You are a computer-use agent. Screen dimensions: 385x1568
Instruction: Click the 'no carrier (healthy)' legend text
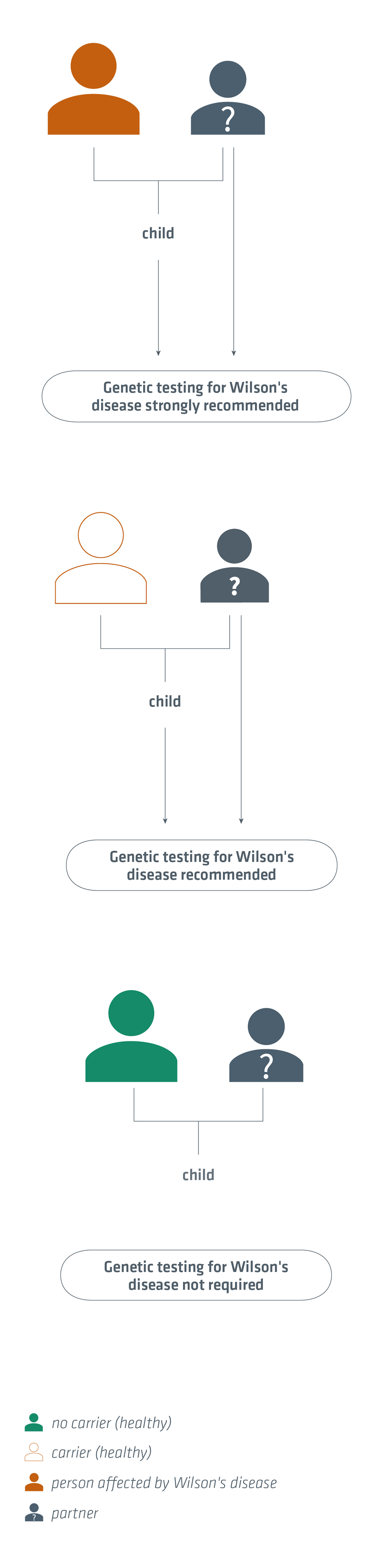click(x=112, y=1423)
